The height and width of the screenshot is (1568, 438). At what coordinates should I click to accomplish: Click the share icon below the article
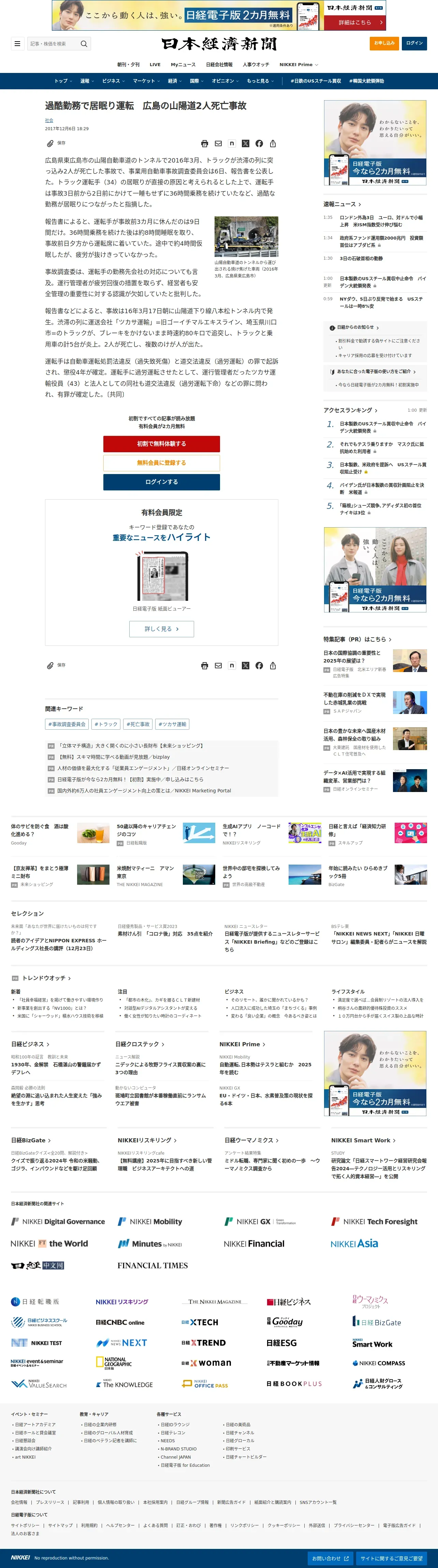click(x=273, y=666)
